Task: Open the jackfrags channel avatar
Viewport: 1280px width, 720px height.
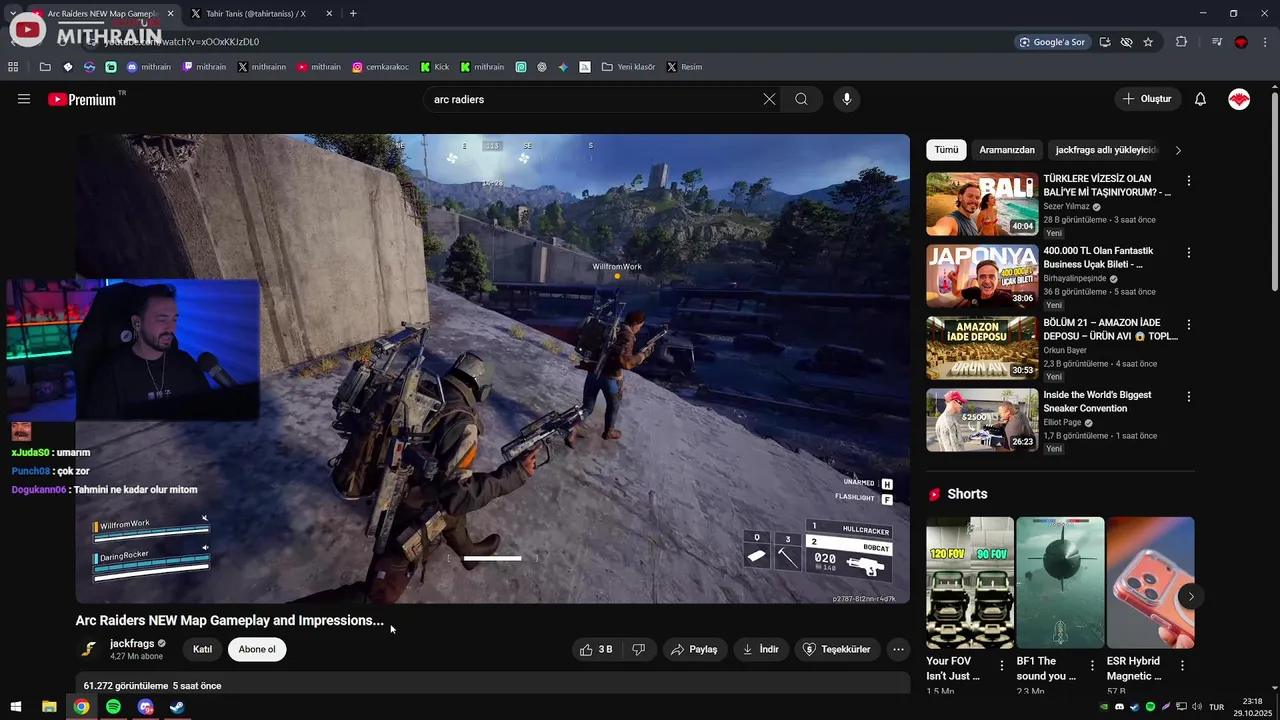Action: (89, 649)
